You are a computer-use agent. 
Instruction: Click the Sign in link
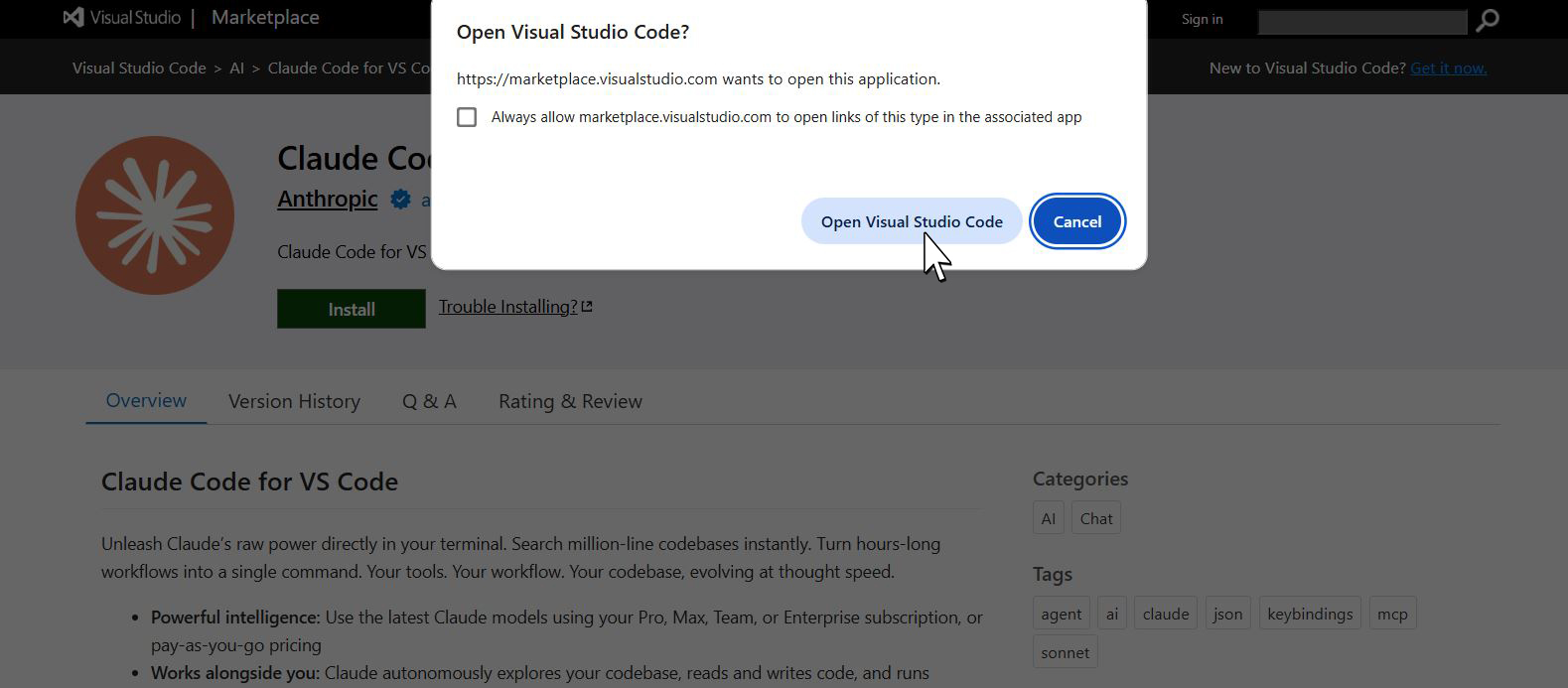pos(1202,19)
